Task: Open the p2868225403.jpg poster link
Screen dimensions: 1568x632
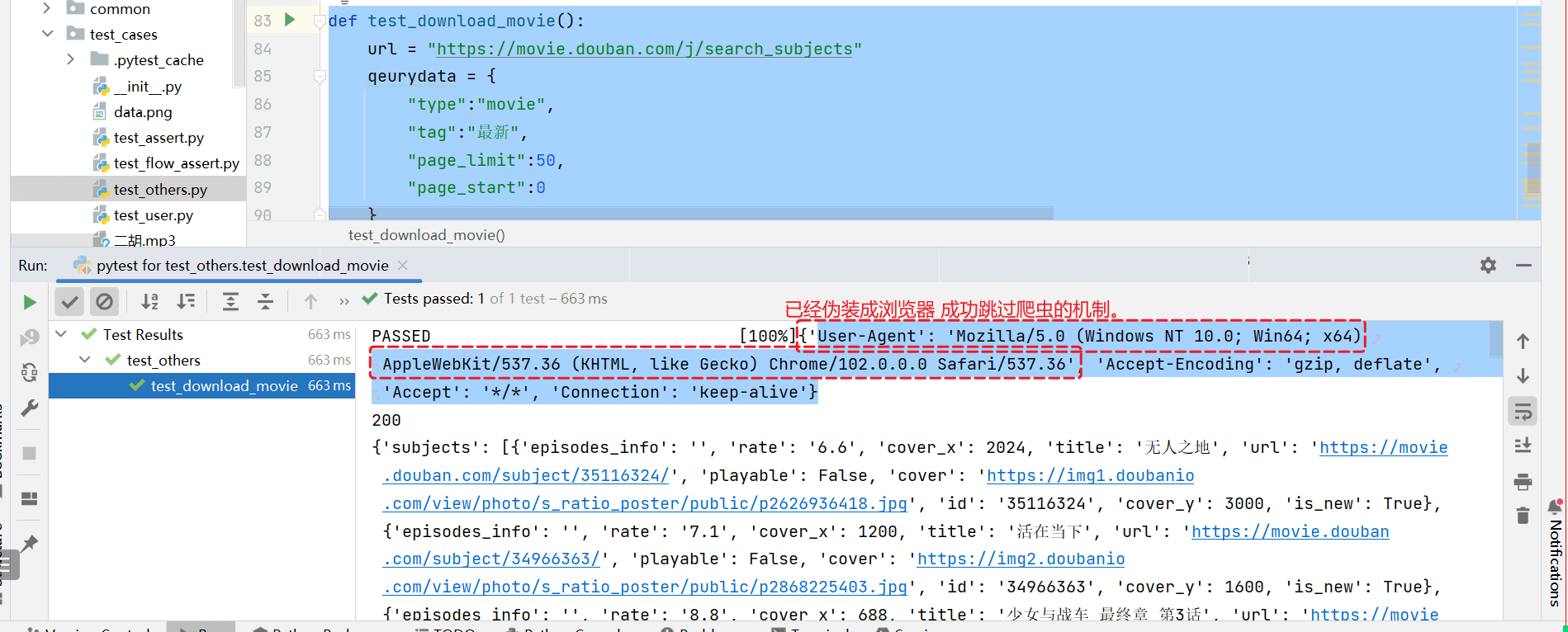Action: 645,587
